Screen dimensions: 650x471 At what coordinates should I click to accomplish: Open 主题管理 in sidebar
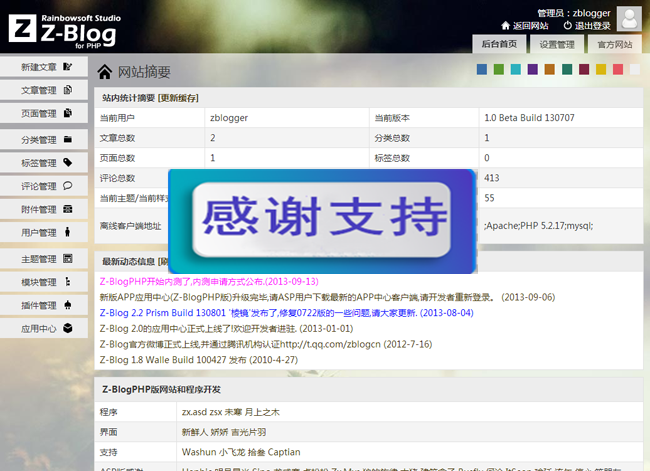(x=44, y=259)
